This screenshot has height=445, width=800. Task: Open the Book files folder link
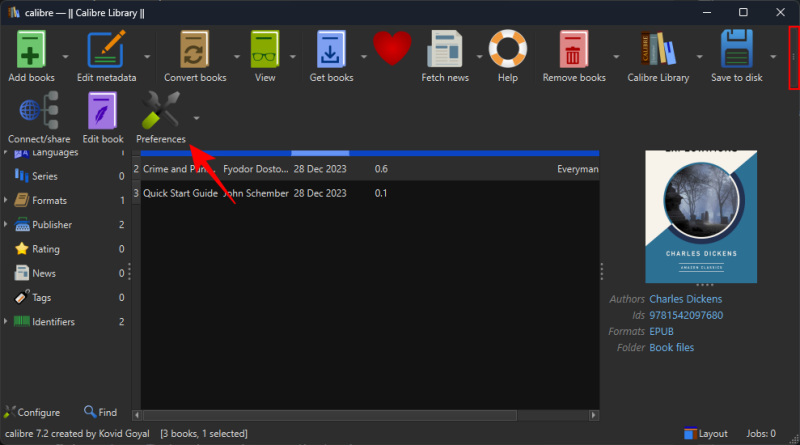(x=671, y=348)
